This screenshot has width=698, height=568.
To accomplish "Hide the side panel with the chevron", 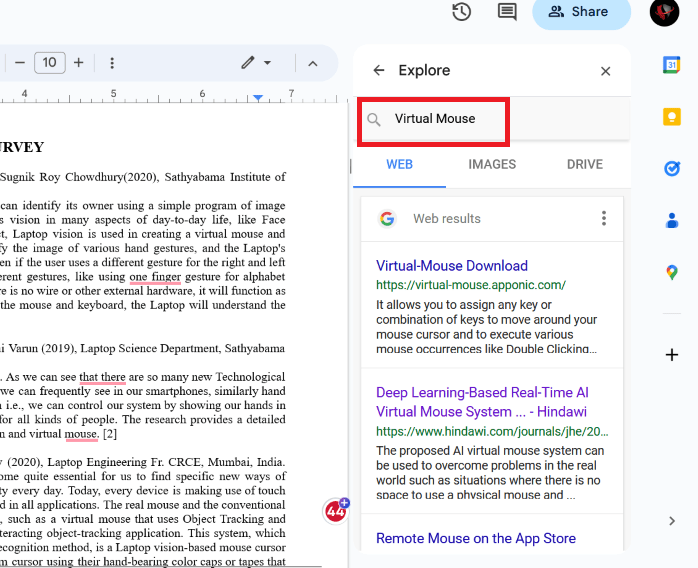I will click(x=672, y=521).
